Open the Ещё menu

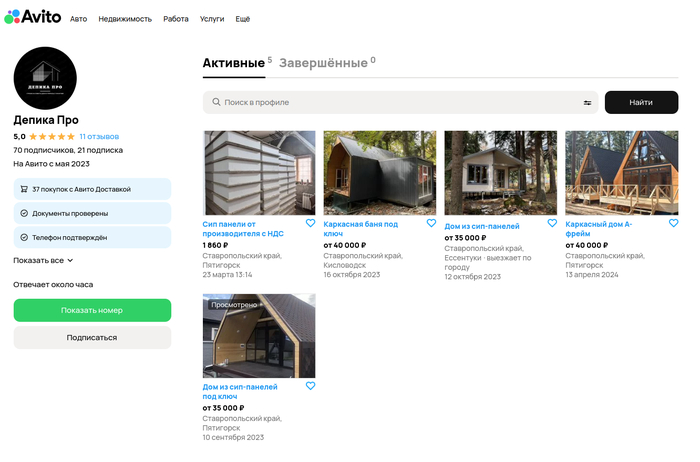243,18
